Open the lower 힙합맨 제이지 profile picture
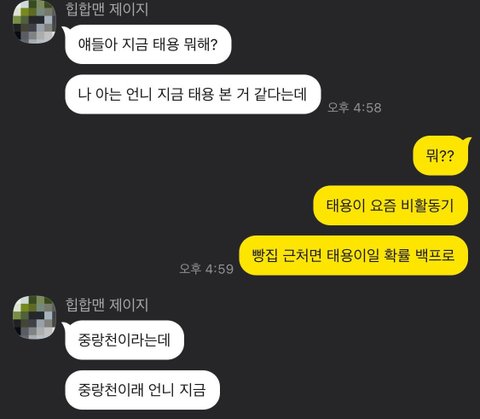 (34, 317)
